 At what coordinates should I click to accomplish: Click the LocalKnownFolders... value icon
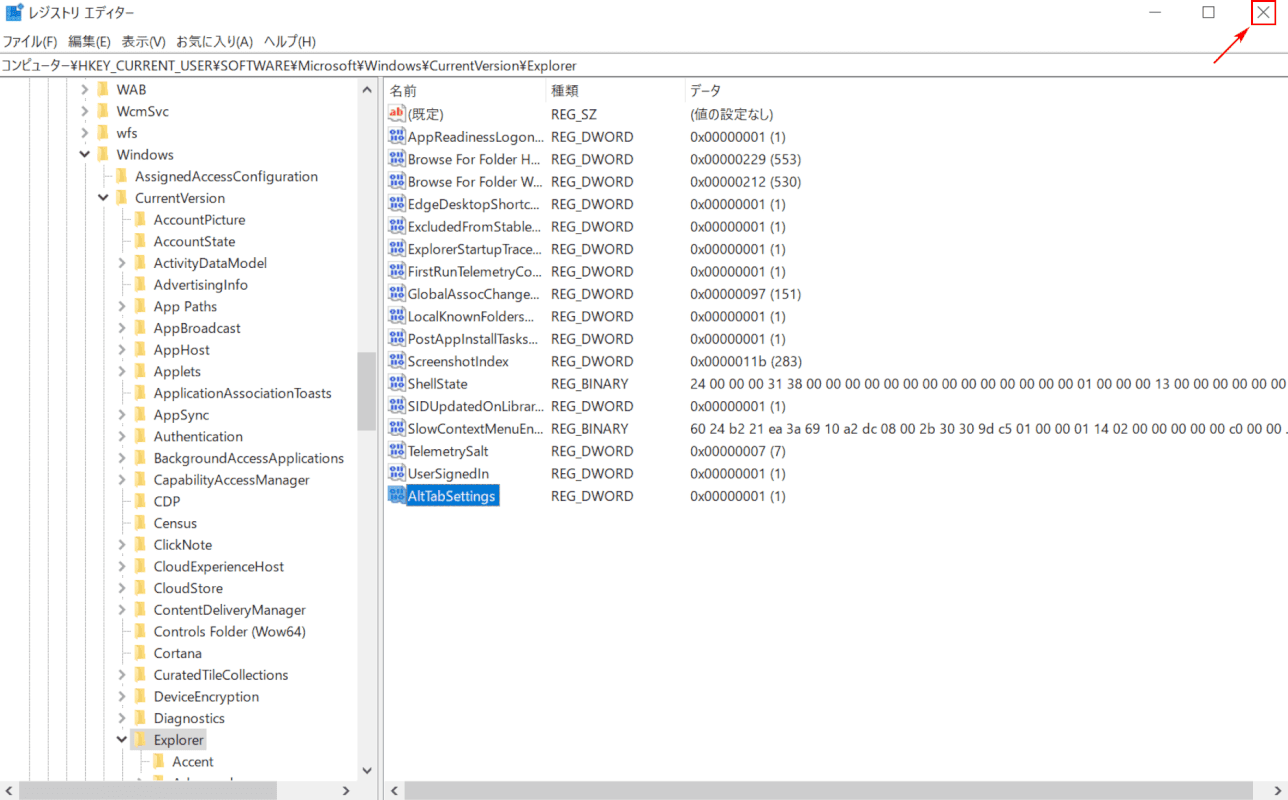tap(396, 316)
